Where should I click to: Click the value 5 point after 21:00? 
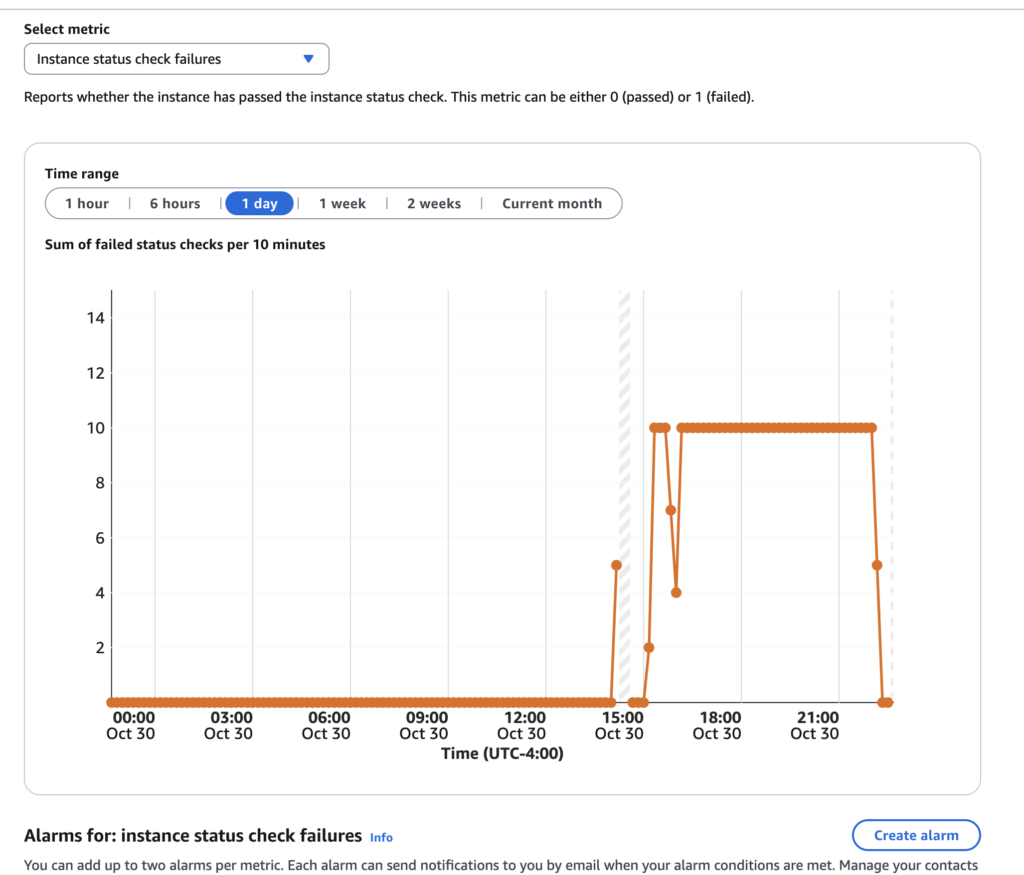(x=877, y=565)
